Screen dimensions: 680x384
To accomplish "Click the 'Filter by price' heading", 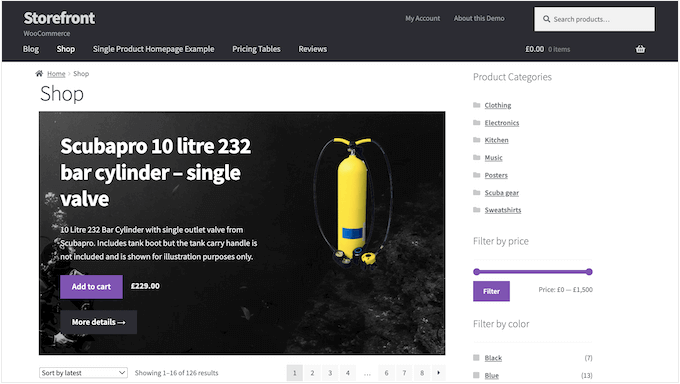I will click(500, 241).
